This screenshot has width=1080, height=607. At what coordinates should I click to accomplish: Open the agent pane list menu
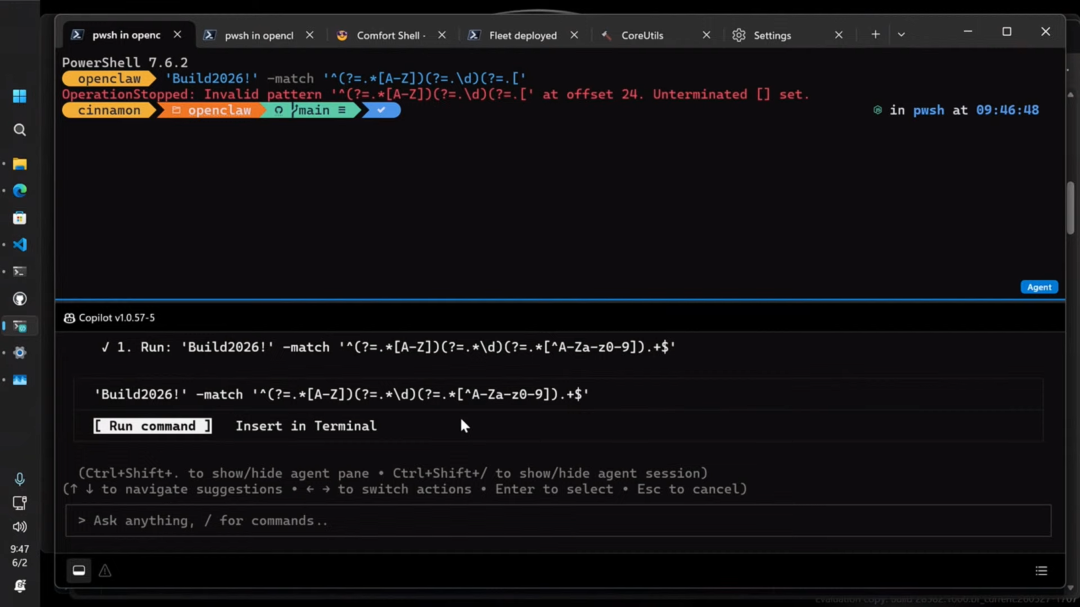[1041, 570]
